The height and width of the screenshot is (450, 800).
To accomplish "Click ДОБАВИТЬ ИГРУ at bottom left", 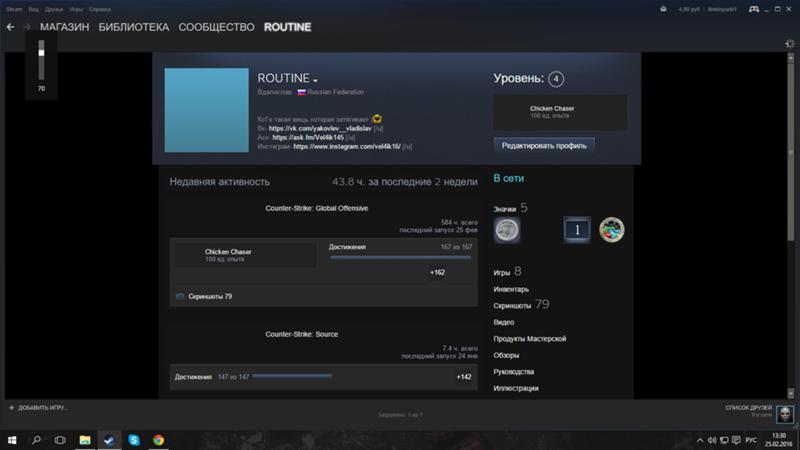I will pos(38,408).
